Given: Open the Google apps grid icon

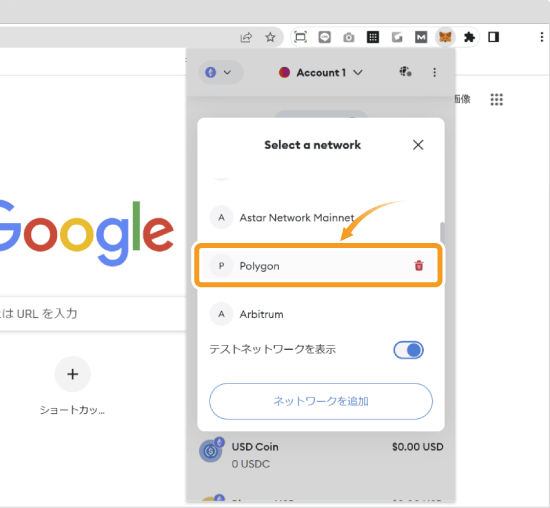Looking at the screenshot, I should [x=496, y=99].
